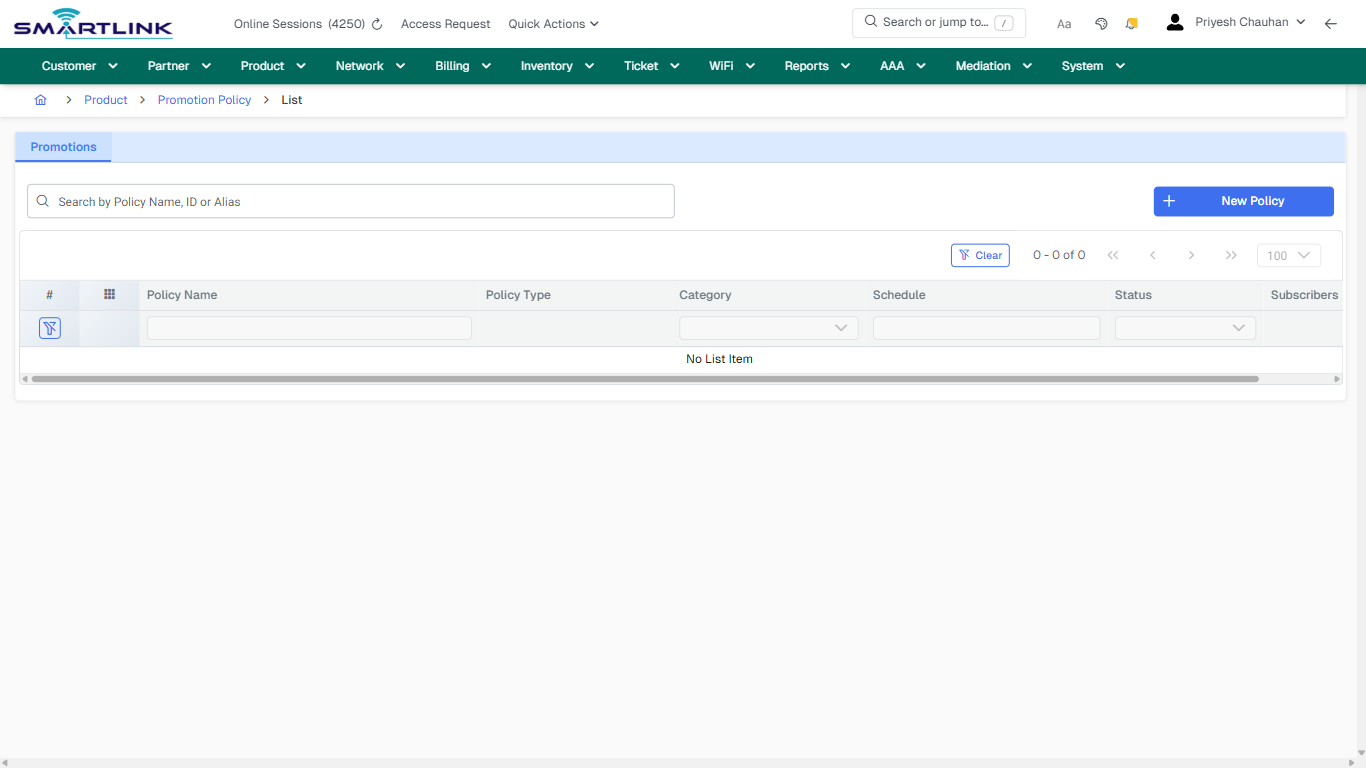Click the back arrow in the header
This screenshot has width=1366, height=768.
pos(1331,22)
